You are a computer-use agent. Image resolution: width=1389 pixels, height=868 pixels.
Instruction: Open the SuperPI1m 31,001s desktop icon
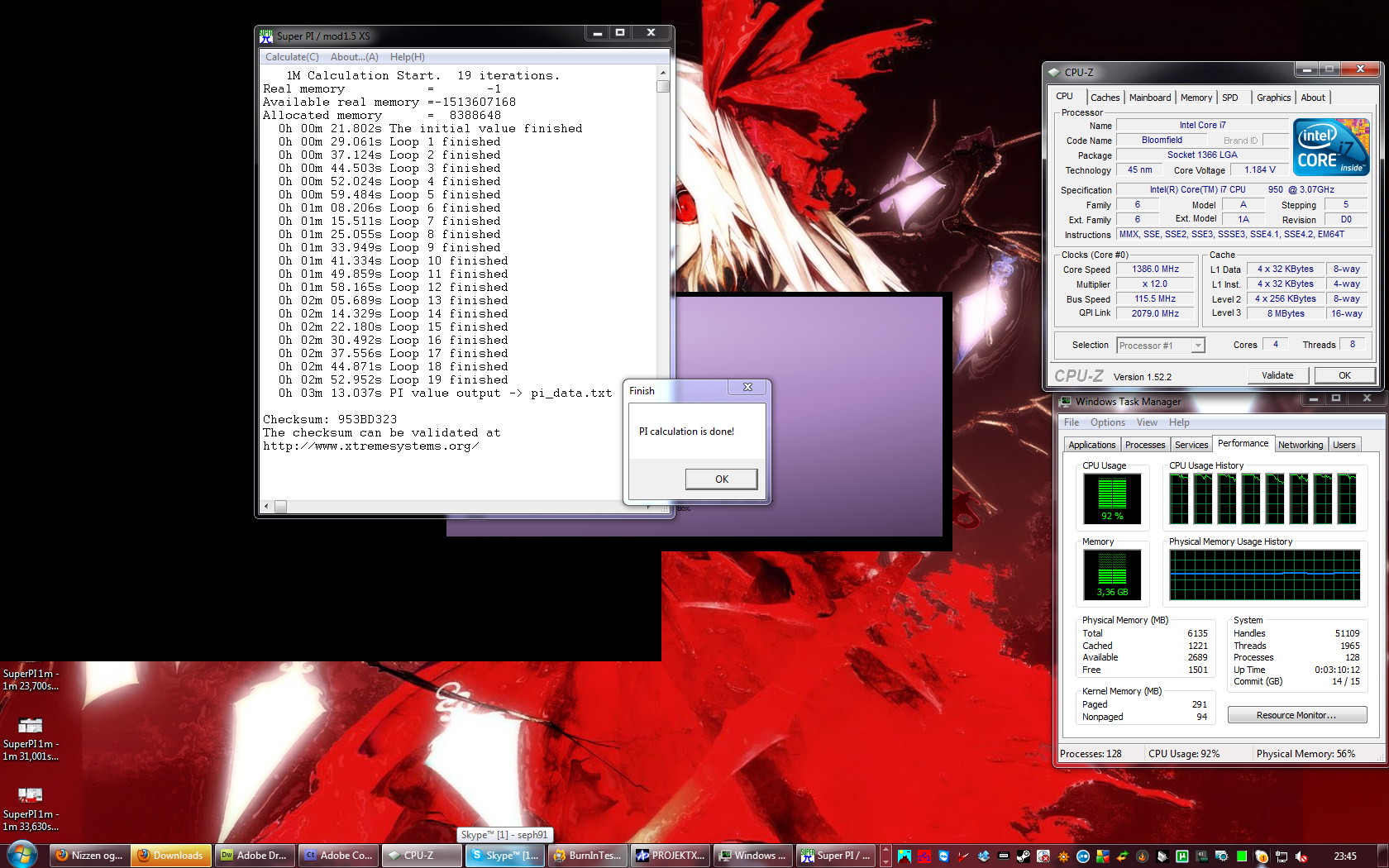tap(31, 738)
